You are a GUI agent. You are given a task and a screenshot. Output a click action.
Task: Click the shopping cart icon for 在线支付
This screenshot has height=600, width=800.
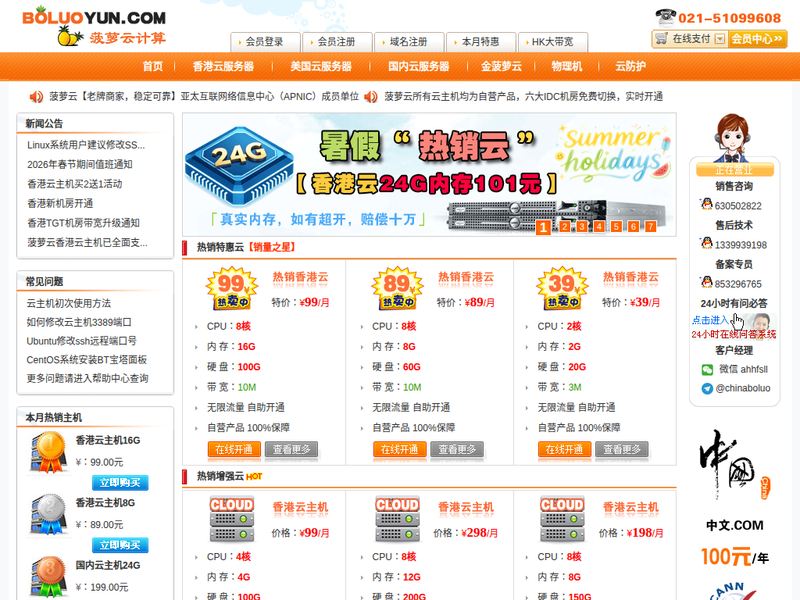point(661,38)
